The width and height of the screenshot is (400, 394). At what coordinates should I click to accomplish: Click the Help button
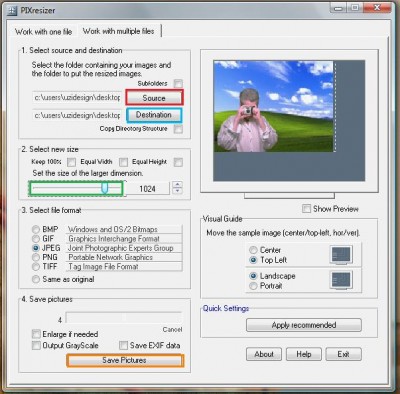click(x=304, y=354)
